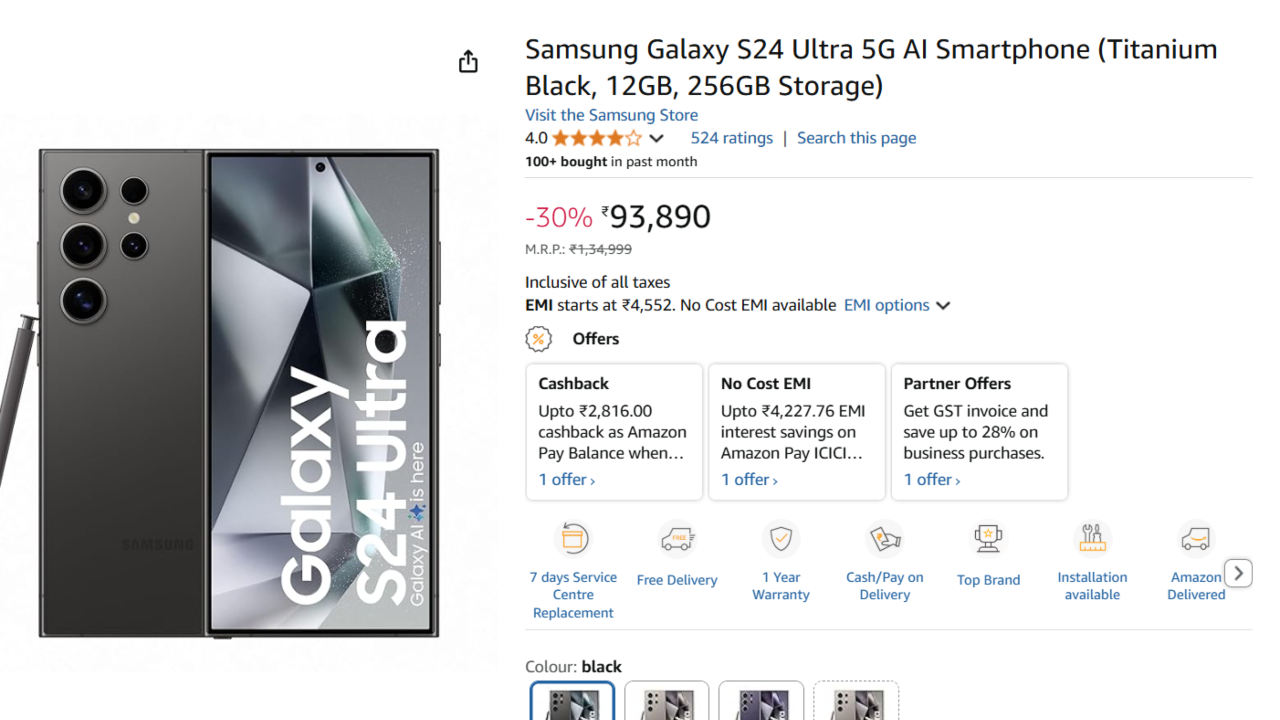Image resolution: width=1280 pixels, height=720 pixels.
Task: Click the Free Delivery truck icon
Action: point(677,540)
